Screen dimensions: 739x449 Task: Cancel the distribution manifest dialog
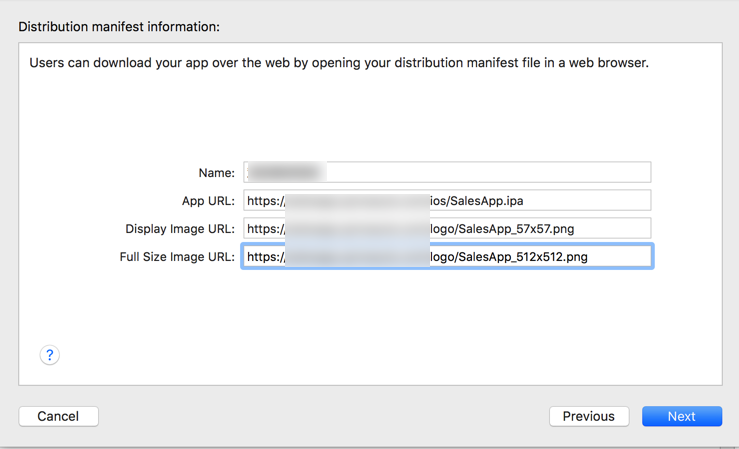click(x=58, y=416)
